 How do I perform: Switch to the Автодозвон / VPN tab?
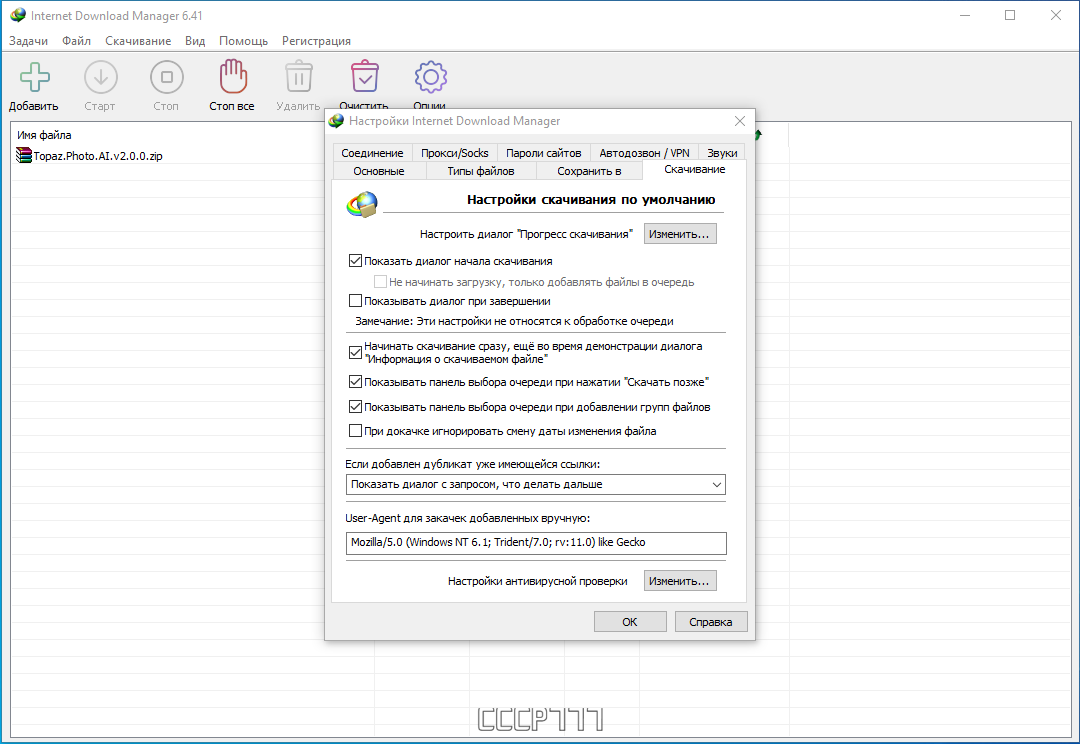pos(644,153)
